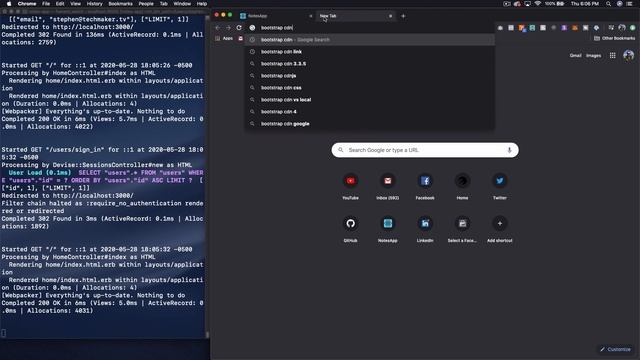Reload the current Chrome page
The image size is (640, 360).
click(239, 28)
